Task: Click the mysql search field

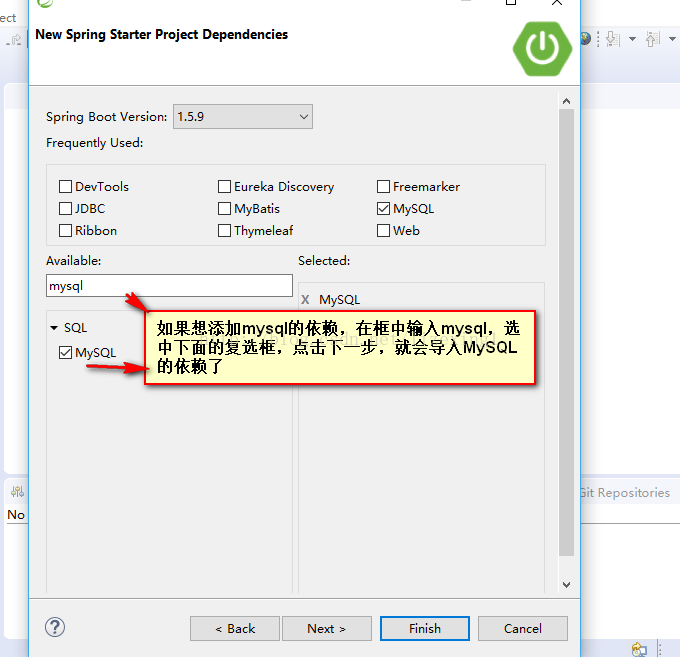Action: pos(169,286)
